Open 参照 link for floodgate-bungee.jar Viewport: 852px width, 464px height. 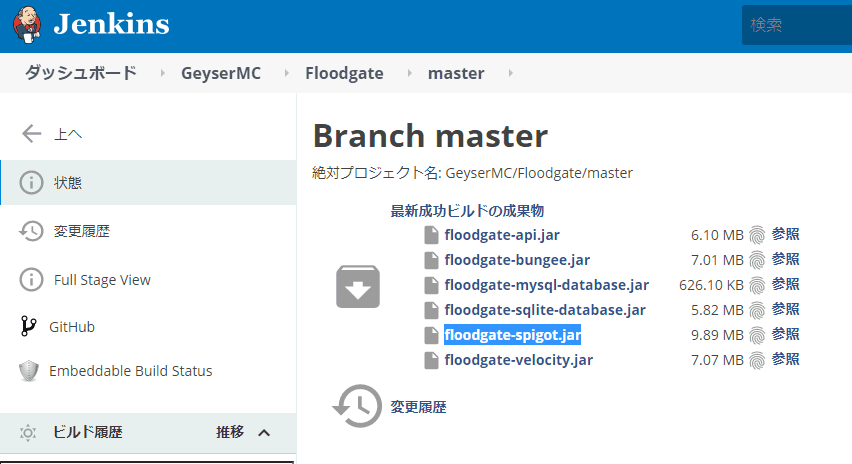click(786, 259)
